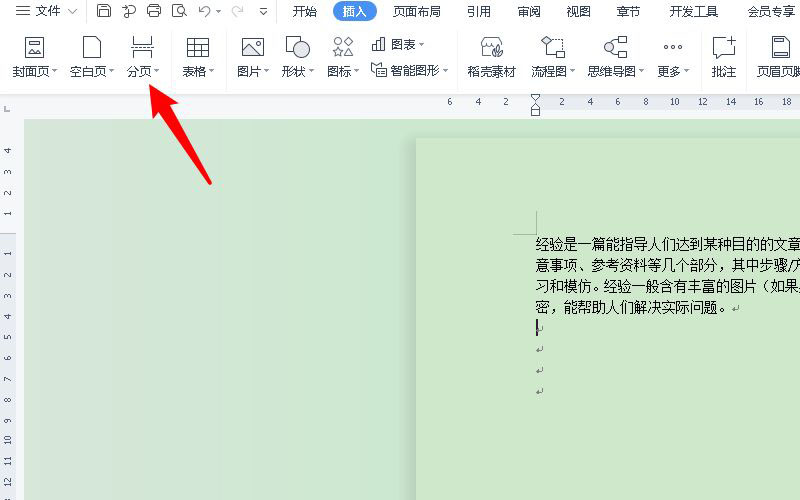800x500 pixels.
Task: Click the 表格 table grid icon
Action: click(x=198, y=47)
